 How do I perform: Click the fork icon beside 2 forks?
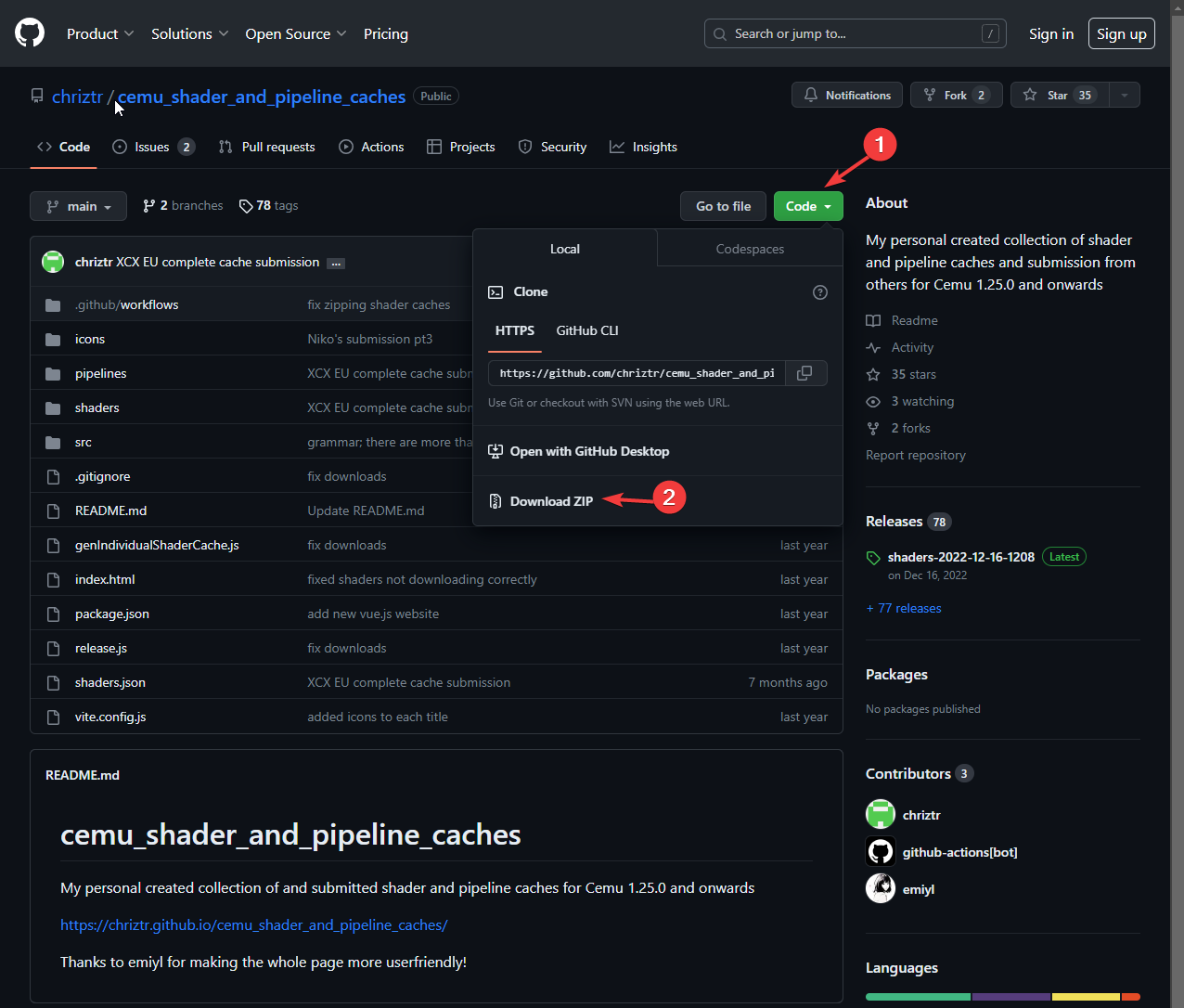(x=873, y=428)
